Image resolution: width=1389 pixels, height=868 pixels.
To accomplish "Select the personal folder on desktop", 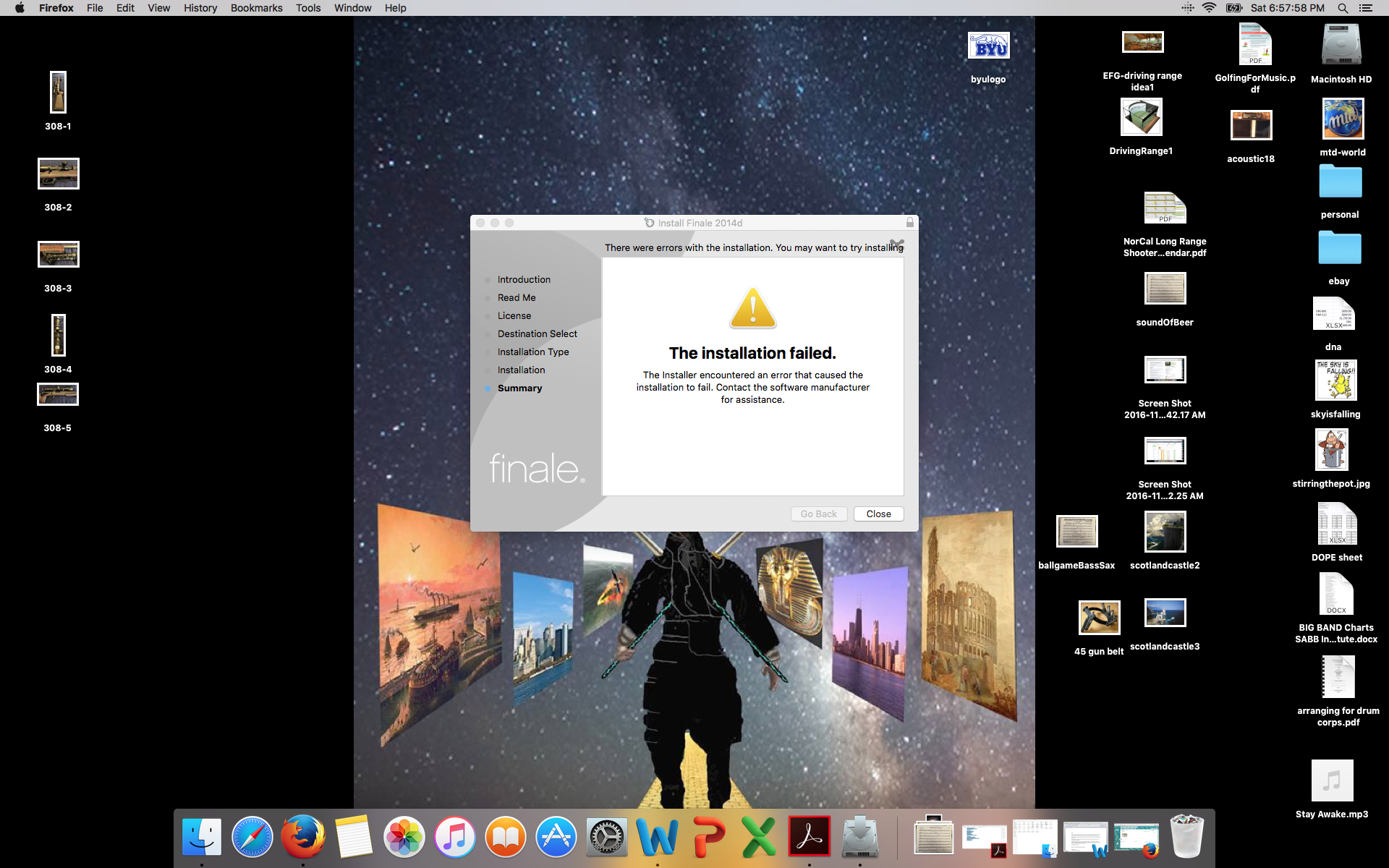I will coord(1340,182).
